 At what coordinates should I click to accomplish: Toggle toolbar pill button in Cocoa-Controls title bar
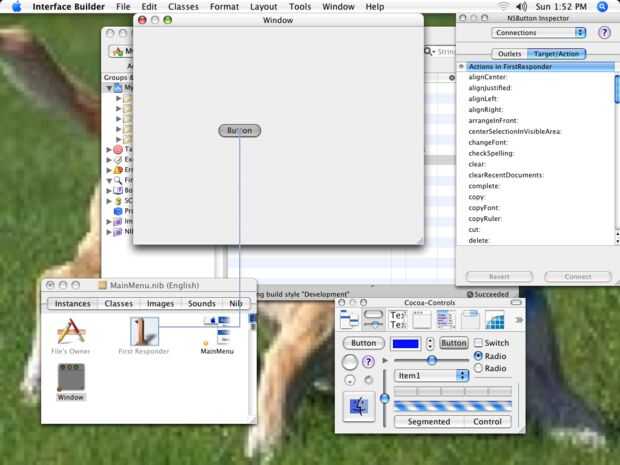pyautogui.click(x=516, y=302)
